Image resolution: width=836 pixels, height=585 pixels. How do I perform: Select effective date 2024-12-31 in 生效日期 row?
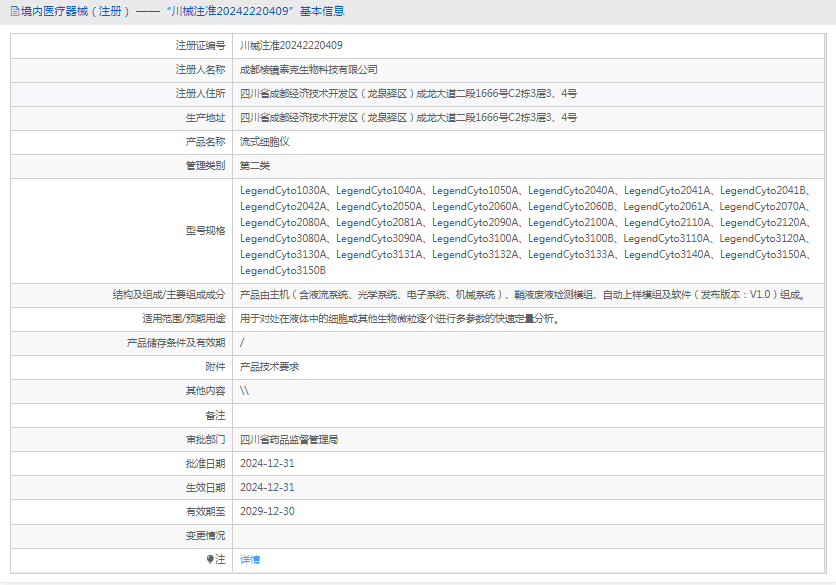267,487
